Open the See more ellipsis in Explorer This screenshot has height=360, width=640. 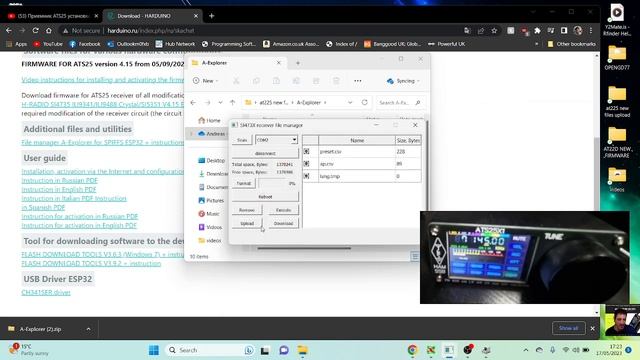358,81
